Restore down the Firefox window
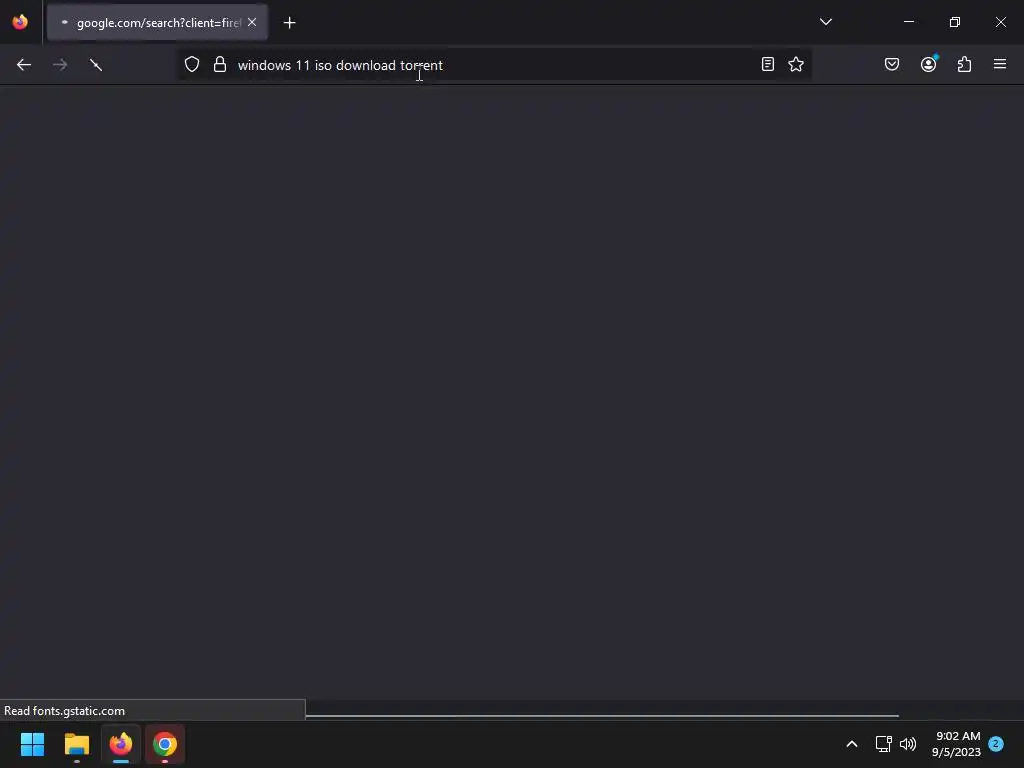 [955, 22]
